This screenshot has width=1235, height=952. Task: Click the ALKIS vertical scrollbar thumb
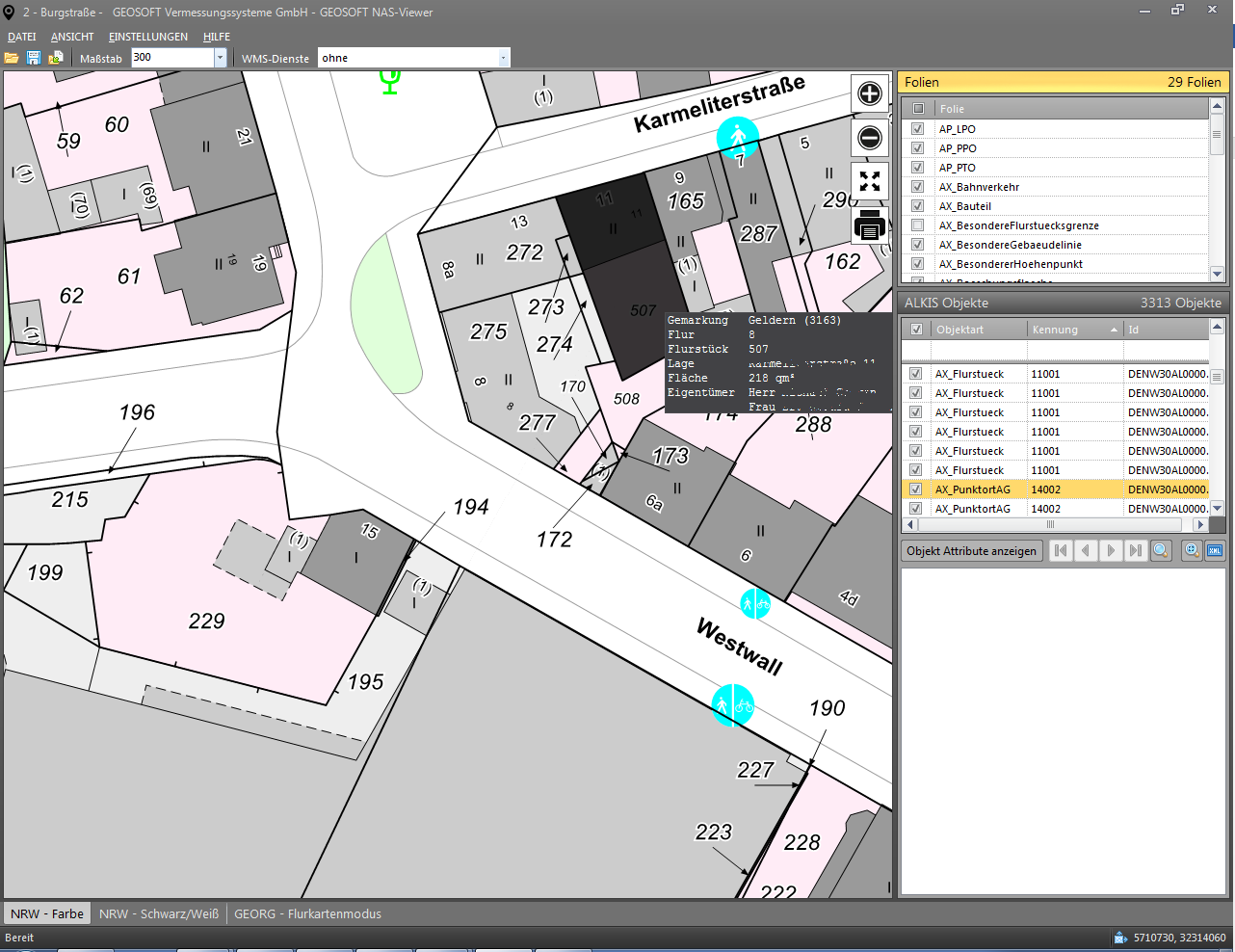click(x=1217, y=377)
